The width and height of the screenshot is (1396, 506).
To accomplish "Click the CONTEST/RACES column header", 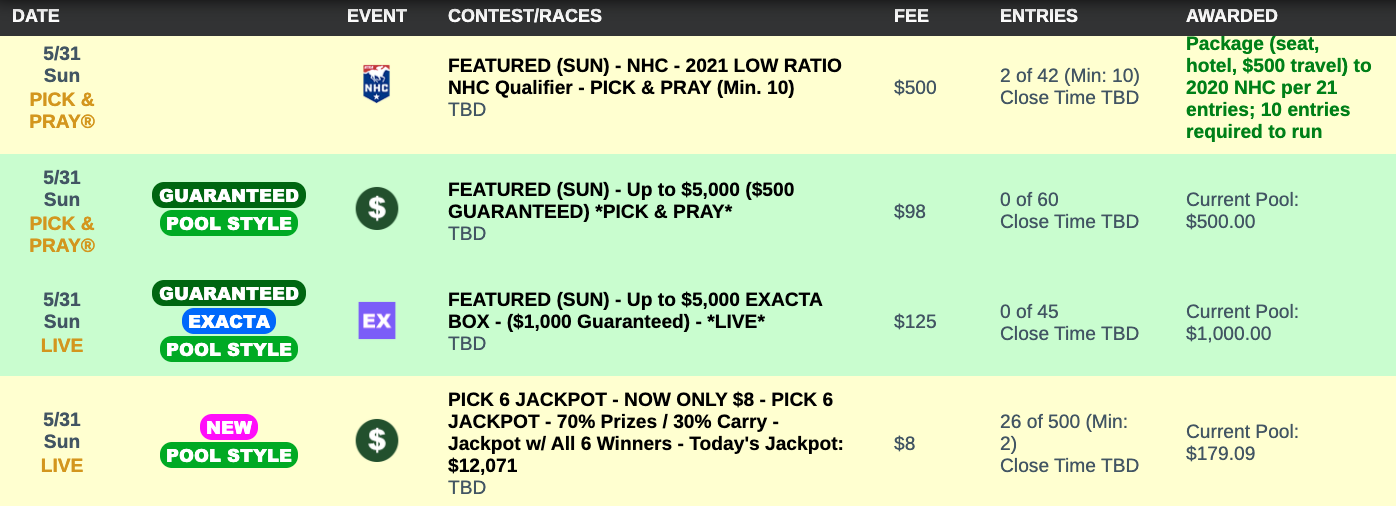I will pyautogui.click(x=525, y=16).
